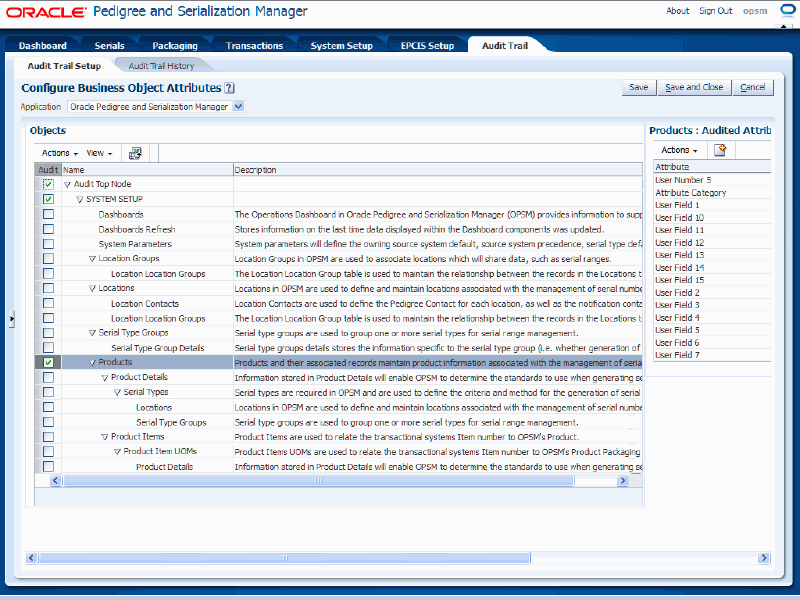
Task: Click the add attribute icon in Audited Attributes toolbar
Action: point(720,150)
